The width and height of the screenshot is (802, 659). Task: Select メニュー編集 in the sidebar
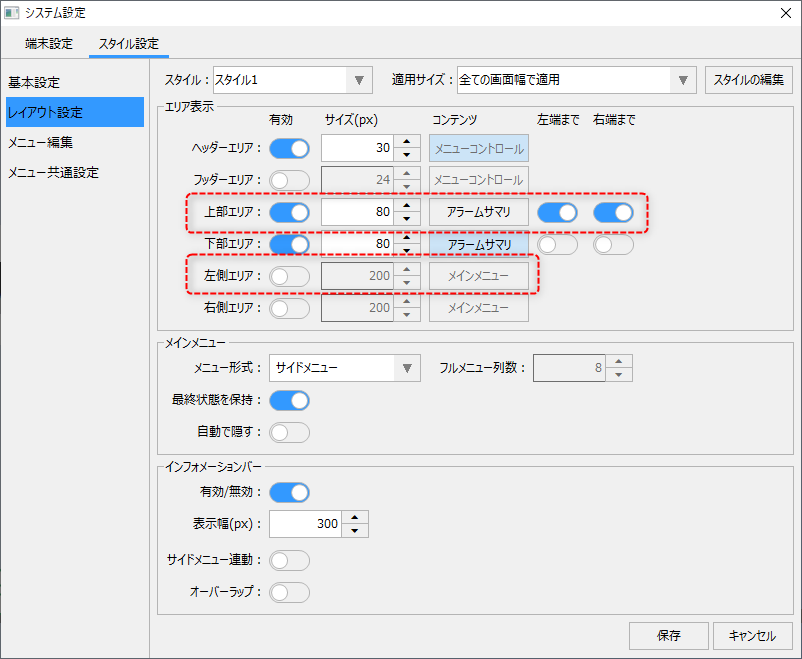point(41,142)
